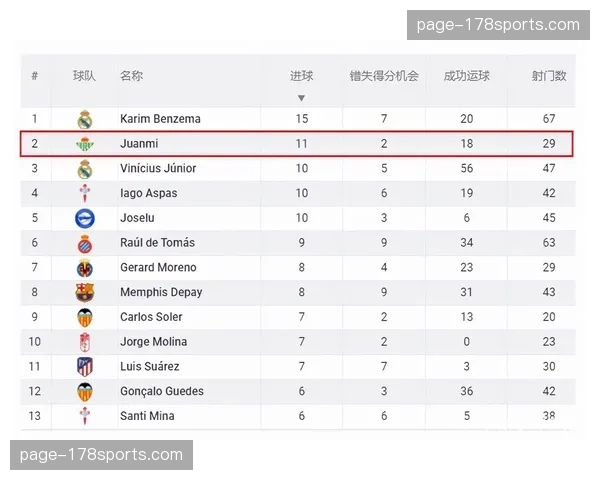
Task: Click the Real Madrid crest beside Karim Benzema
Action: click(x=85, y=119)
